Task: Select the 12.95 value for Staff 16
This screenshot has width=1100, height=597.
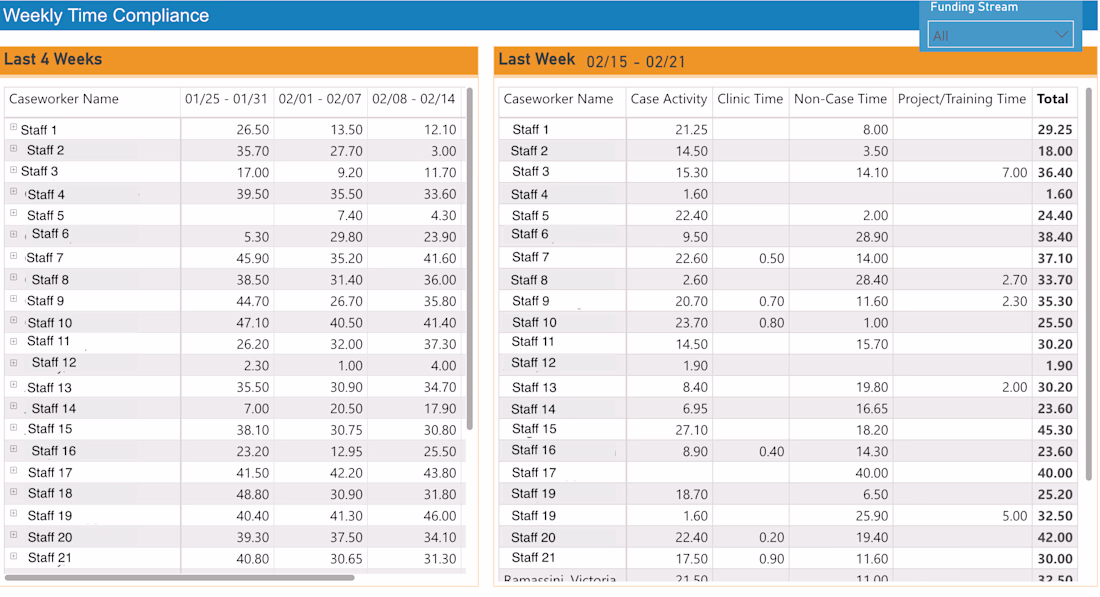Action: tap(347, 452)
